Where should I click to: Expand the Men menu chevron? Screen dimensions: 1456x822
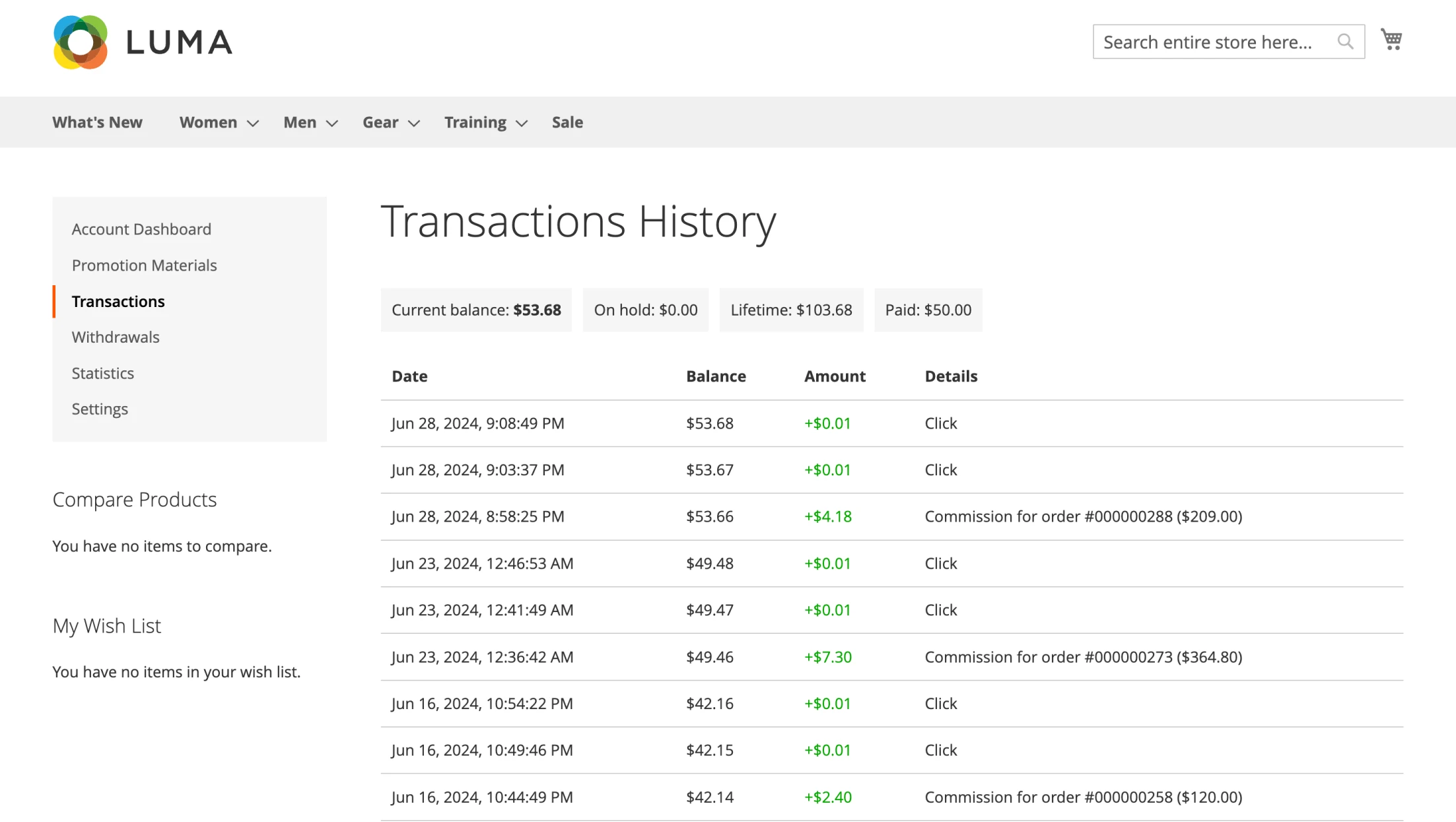[332, 123]
